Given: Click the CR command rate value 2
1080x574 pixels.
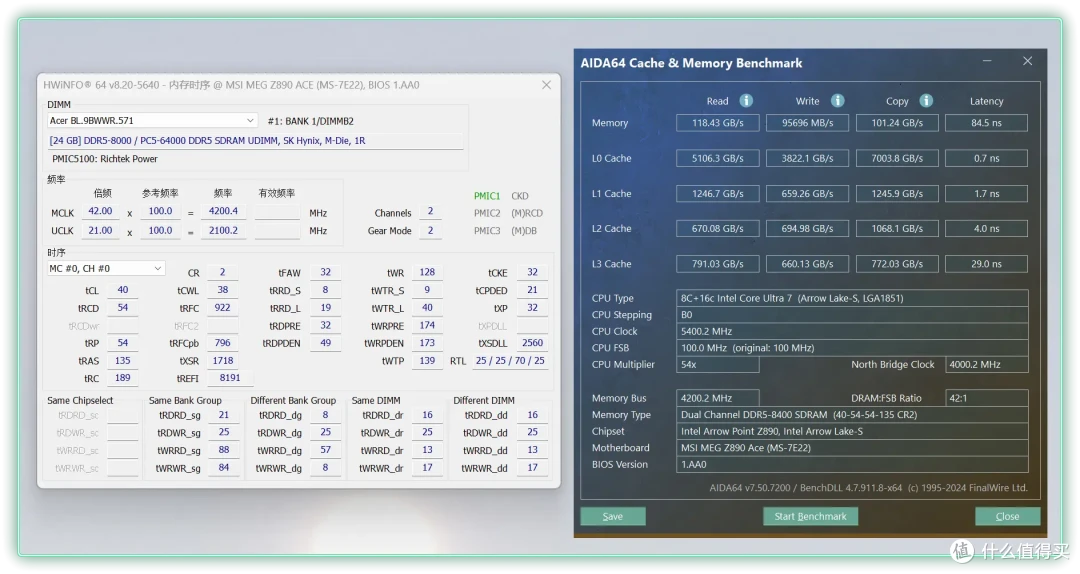Looking at the screenshot, I should coord(222,272).
